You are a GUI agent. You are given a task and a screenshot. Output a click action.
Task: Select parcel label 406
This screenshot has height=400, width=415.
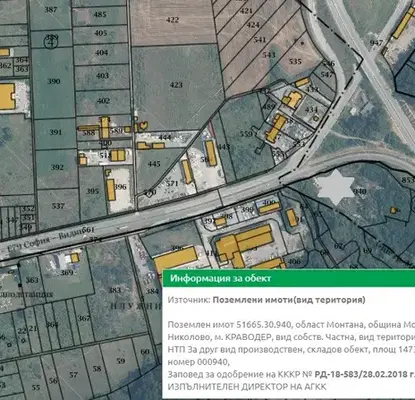[x=294, y=261]
